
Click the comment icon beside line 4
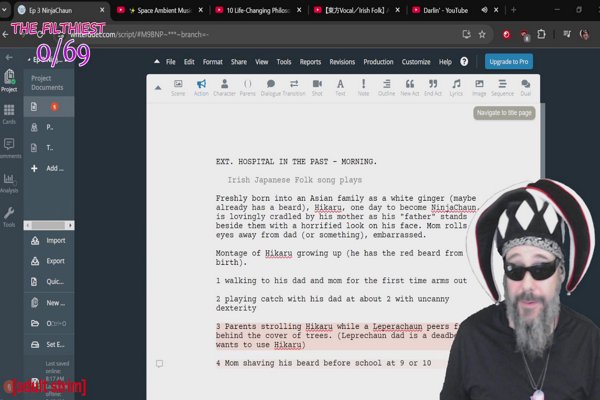pos(160,364)
